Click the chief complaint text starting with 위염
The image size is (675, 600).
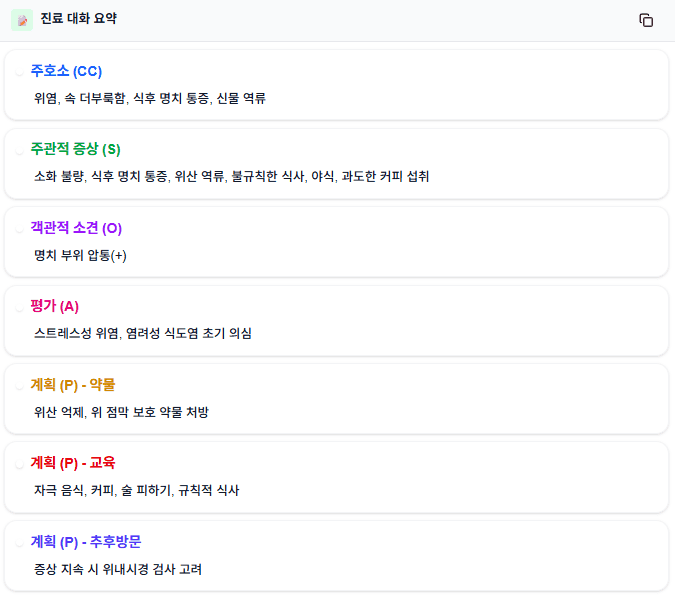click(x=149, y=98)
